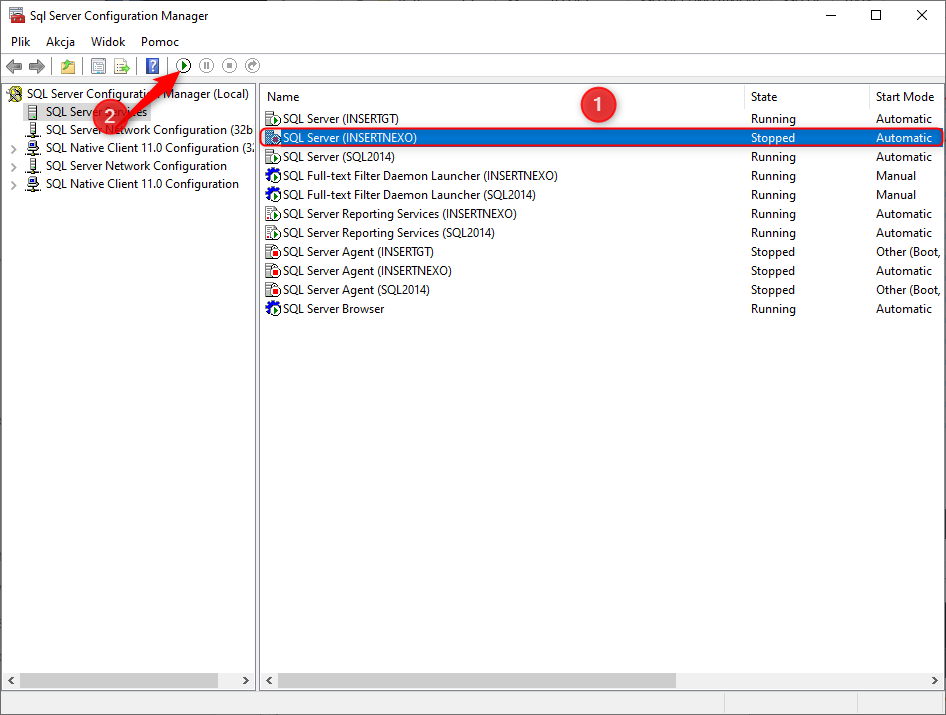Click the SQL Server (SQL2014) service icon
946x715 pixels.
tap(273, 157)
